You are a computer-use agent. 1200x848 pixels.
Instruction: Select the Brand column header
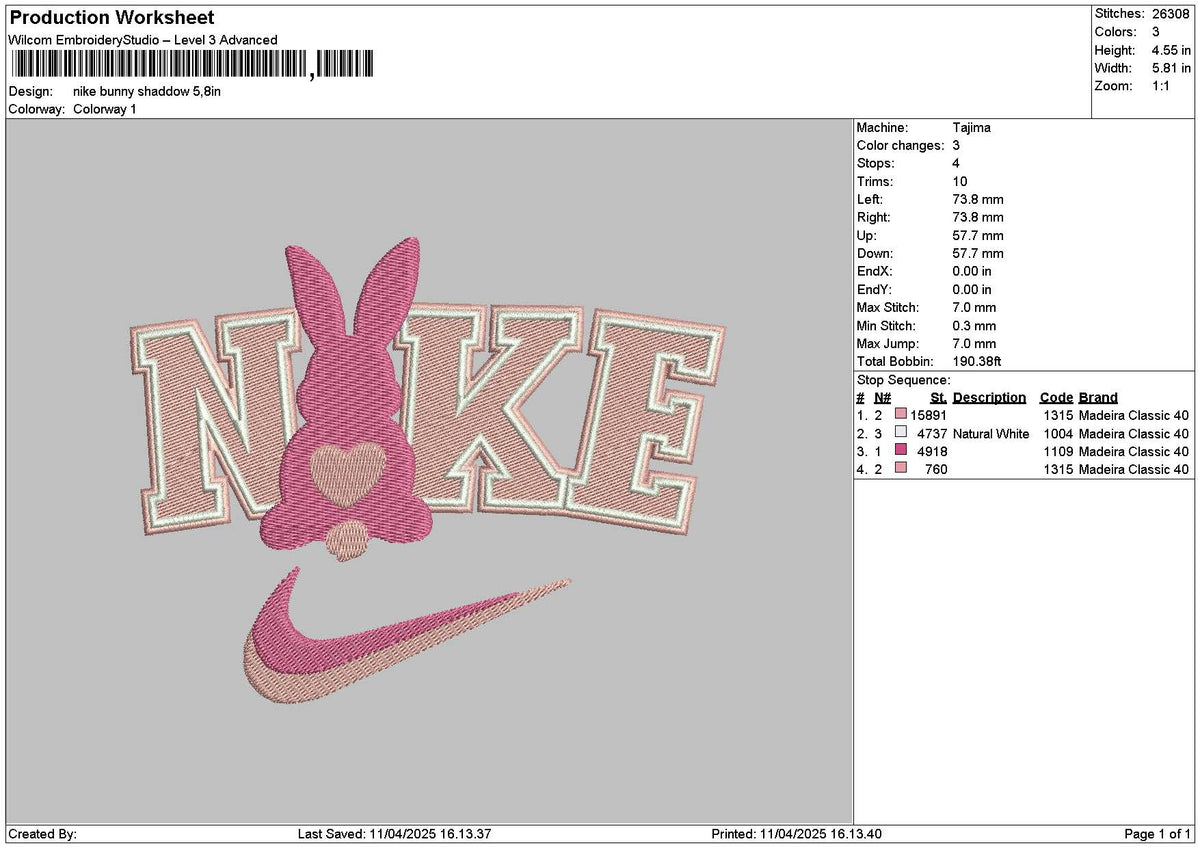click(x=1098, y=398)
